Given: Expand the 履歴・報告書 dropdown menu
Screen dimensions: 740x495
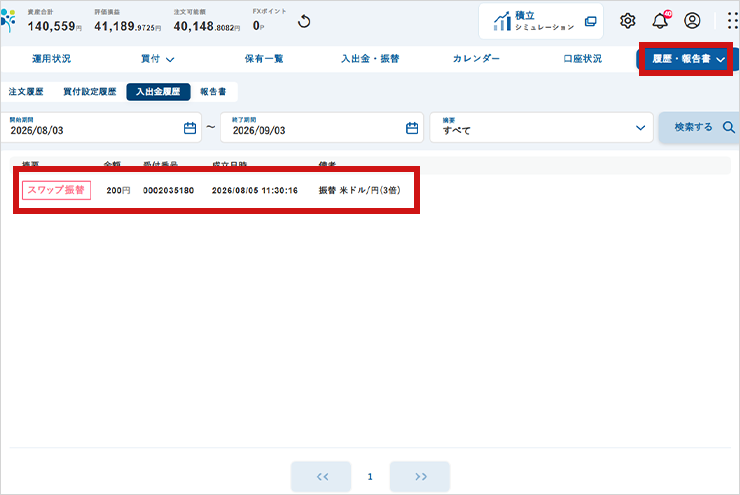Looking at the screenshot, I should coord(686,59).
